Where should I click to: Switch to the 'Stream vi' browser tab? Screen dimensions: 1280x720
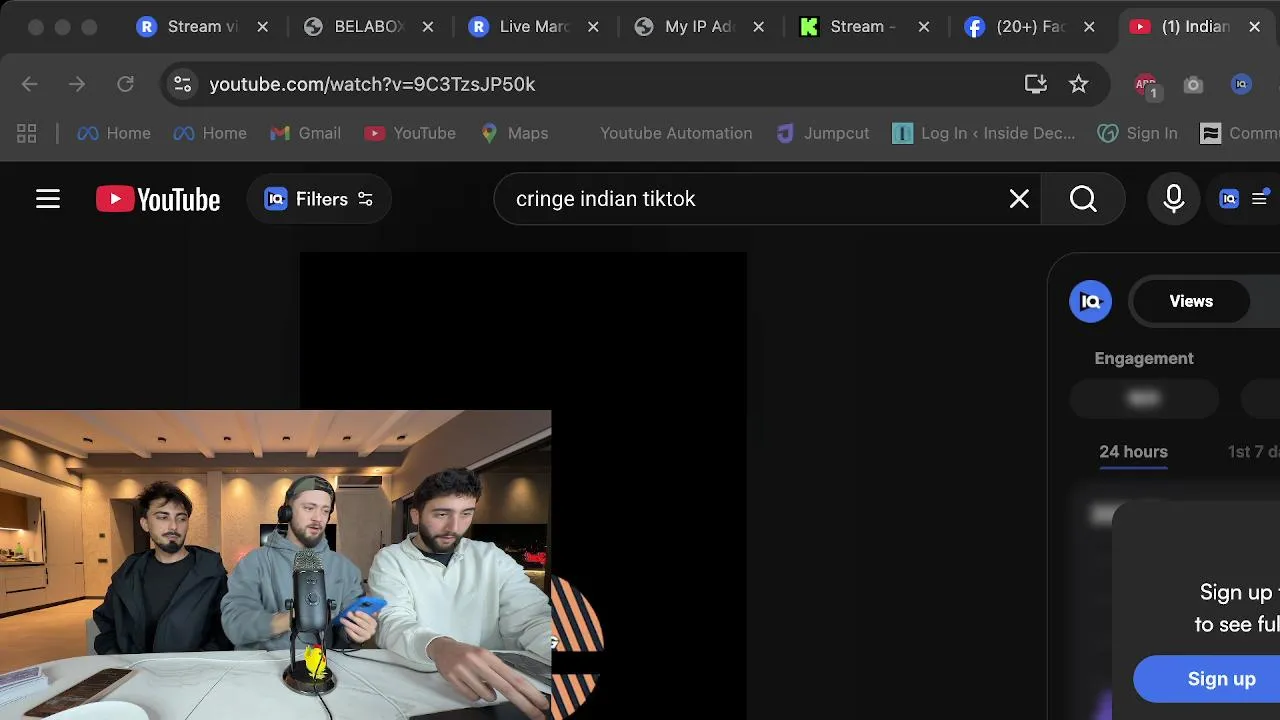(x=204, y=27)
